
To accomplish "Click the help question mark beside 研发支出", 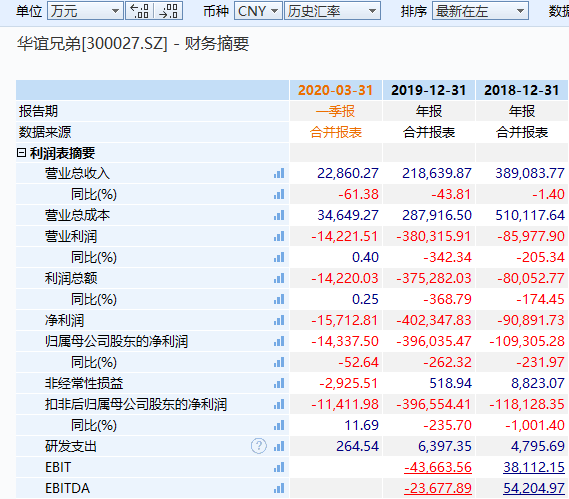I will tap(259, 446).
